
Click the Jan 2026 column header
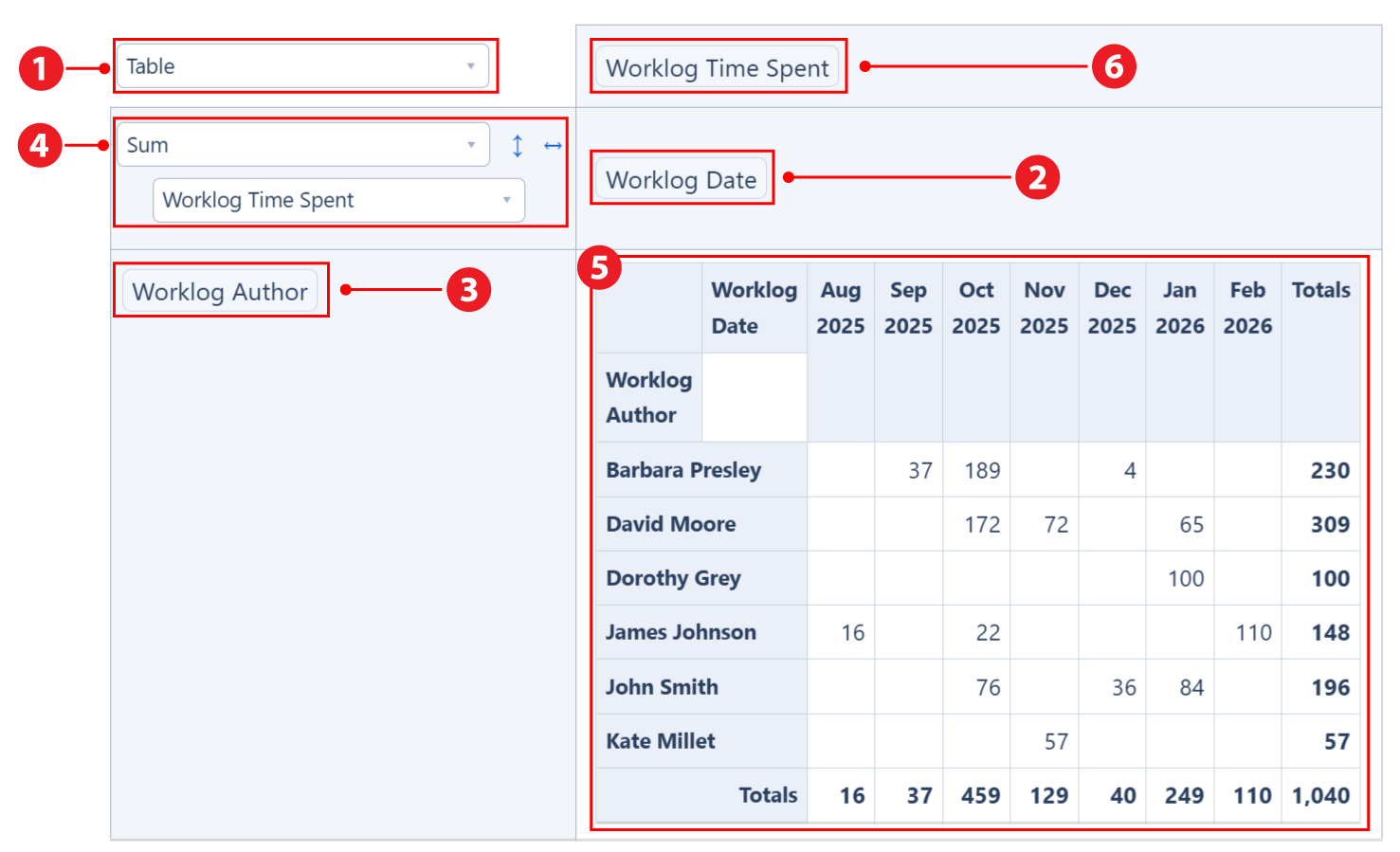[x=1179, y=307]
